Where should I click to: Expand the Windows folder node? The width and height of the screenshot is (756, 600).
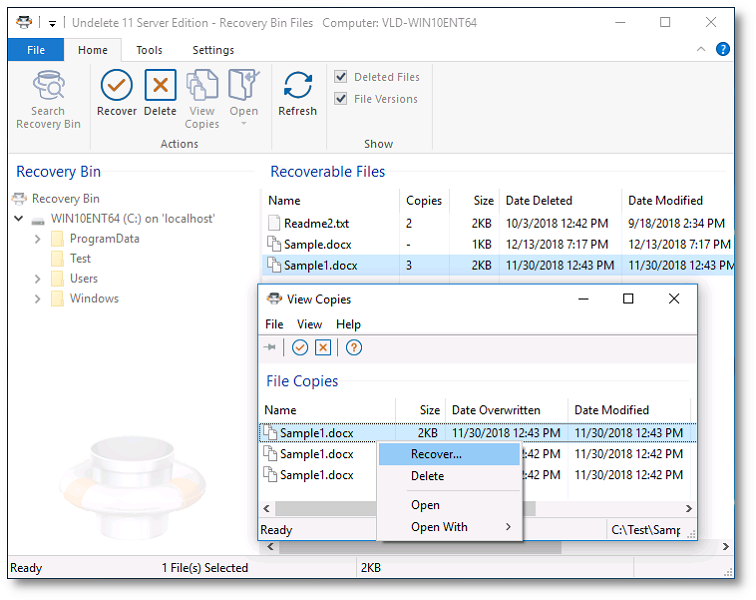pos(38,299)
